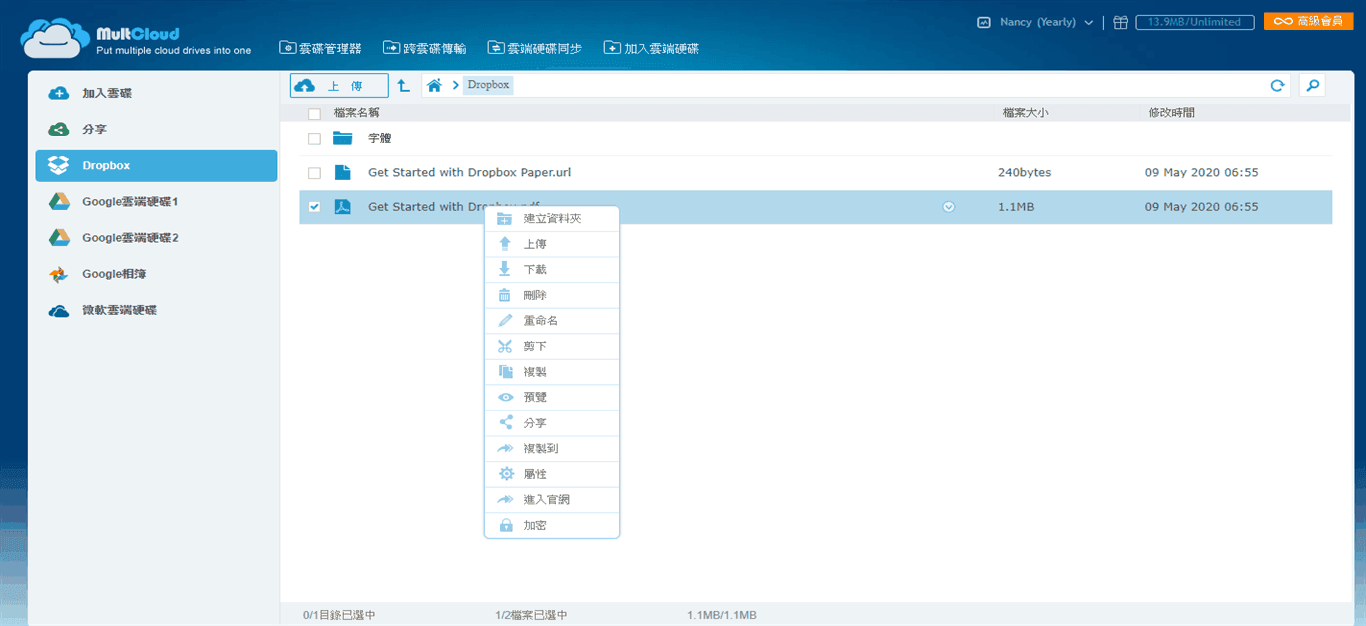
Task: Click the 1.1MB size cell
Action: click(1016, 207)
